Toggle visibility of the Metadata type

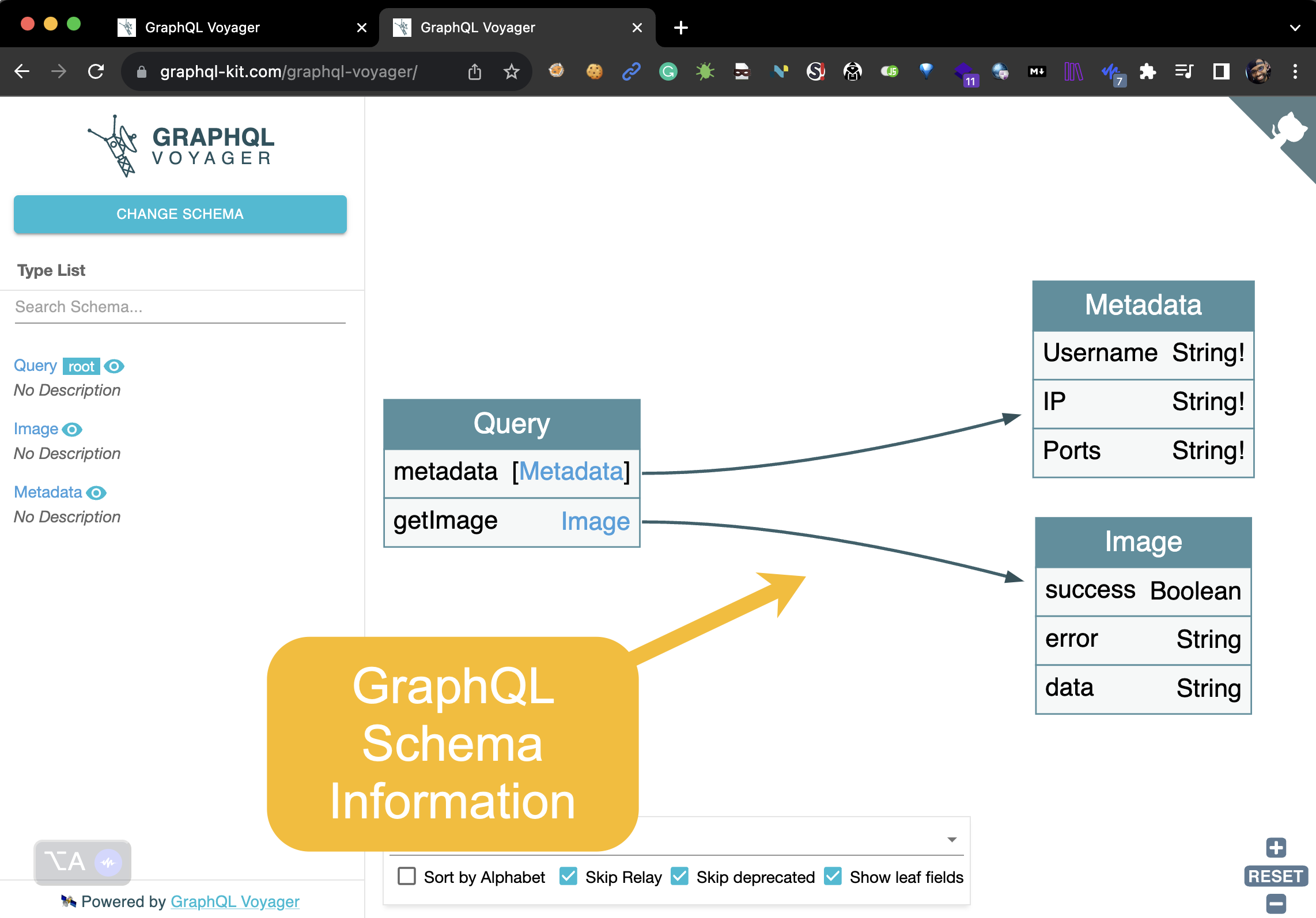coord(97,492)
